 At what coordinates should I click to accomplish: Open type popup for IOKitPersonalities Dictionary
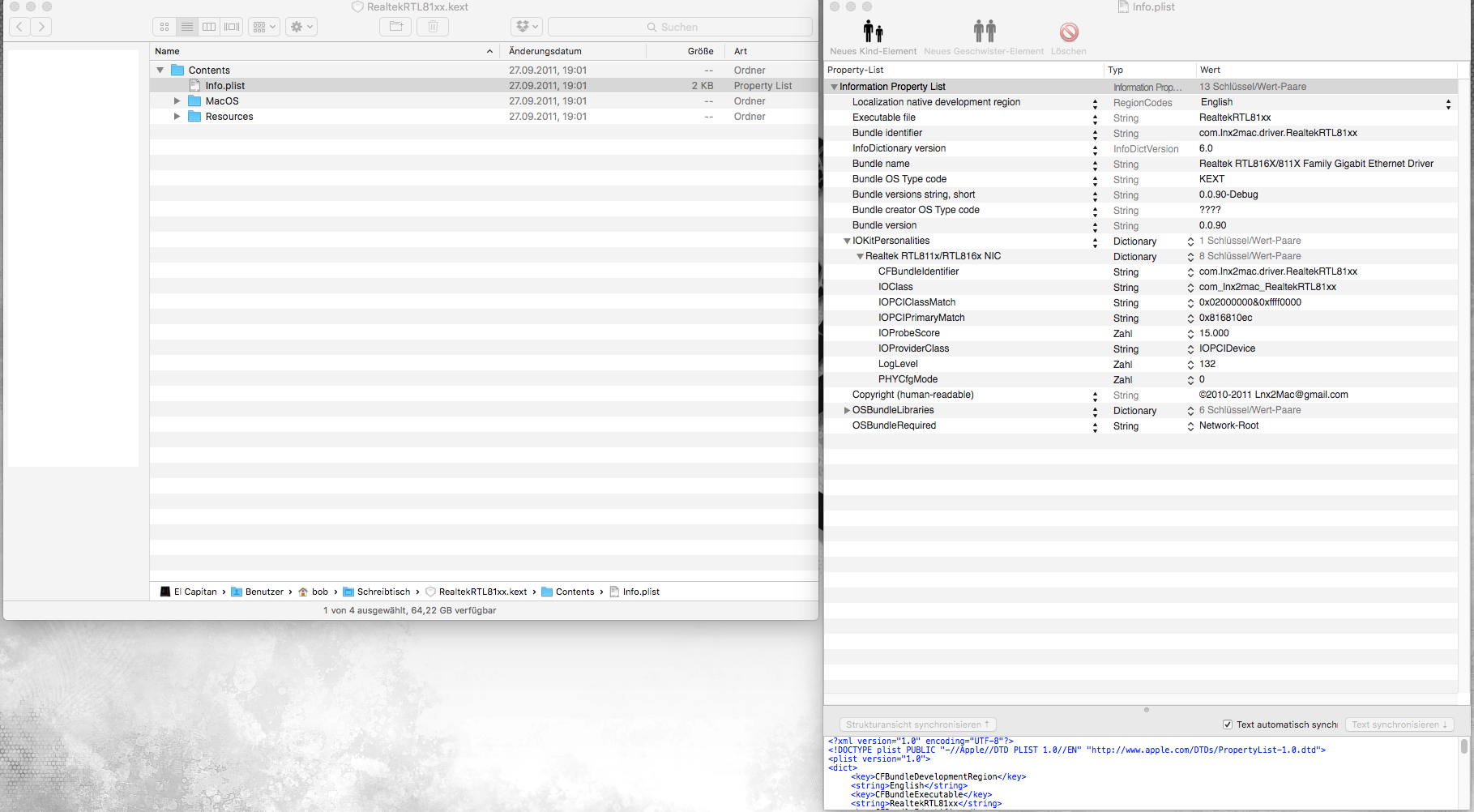pyautogui.click(x=1190, y=241)
